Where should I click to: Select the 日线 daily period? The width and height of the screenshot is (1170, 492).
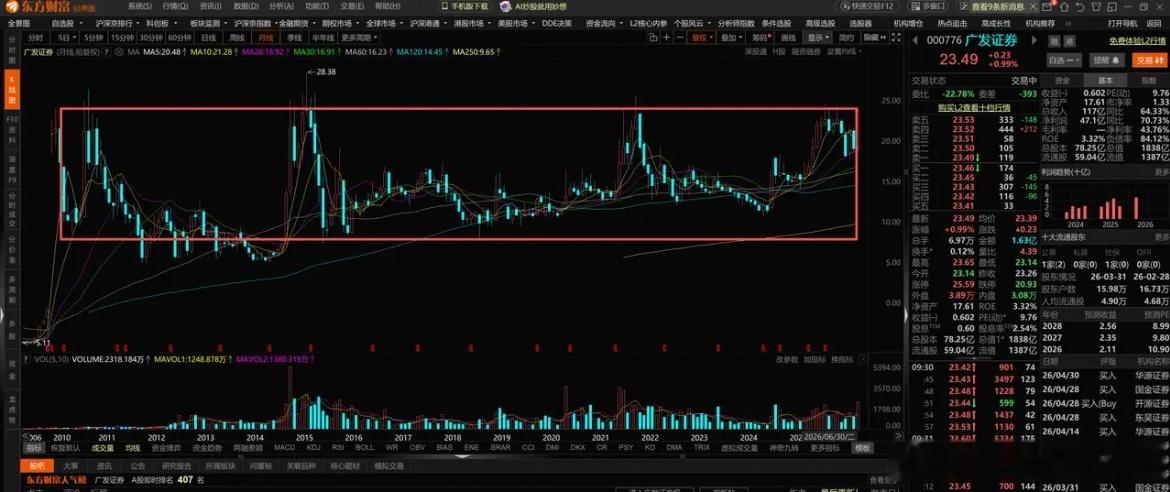coord(209,37)
